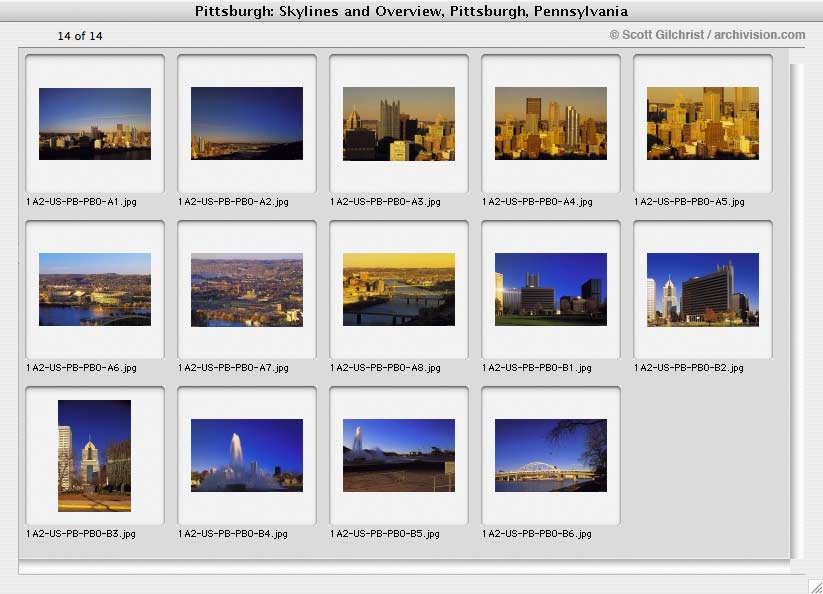Open thumbnail 1A2-US-PB-PB0-A1 skyline at dusk
The height and width of the screenshot is (594, 823).
pyautogui.click(x=95, y=124)
